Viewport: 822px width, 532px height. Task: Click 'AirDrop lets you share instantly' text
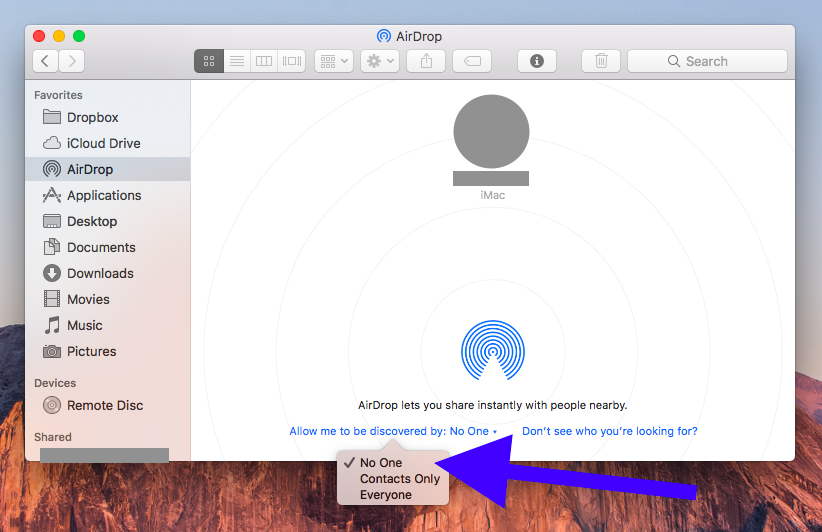tap(492, 405)
